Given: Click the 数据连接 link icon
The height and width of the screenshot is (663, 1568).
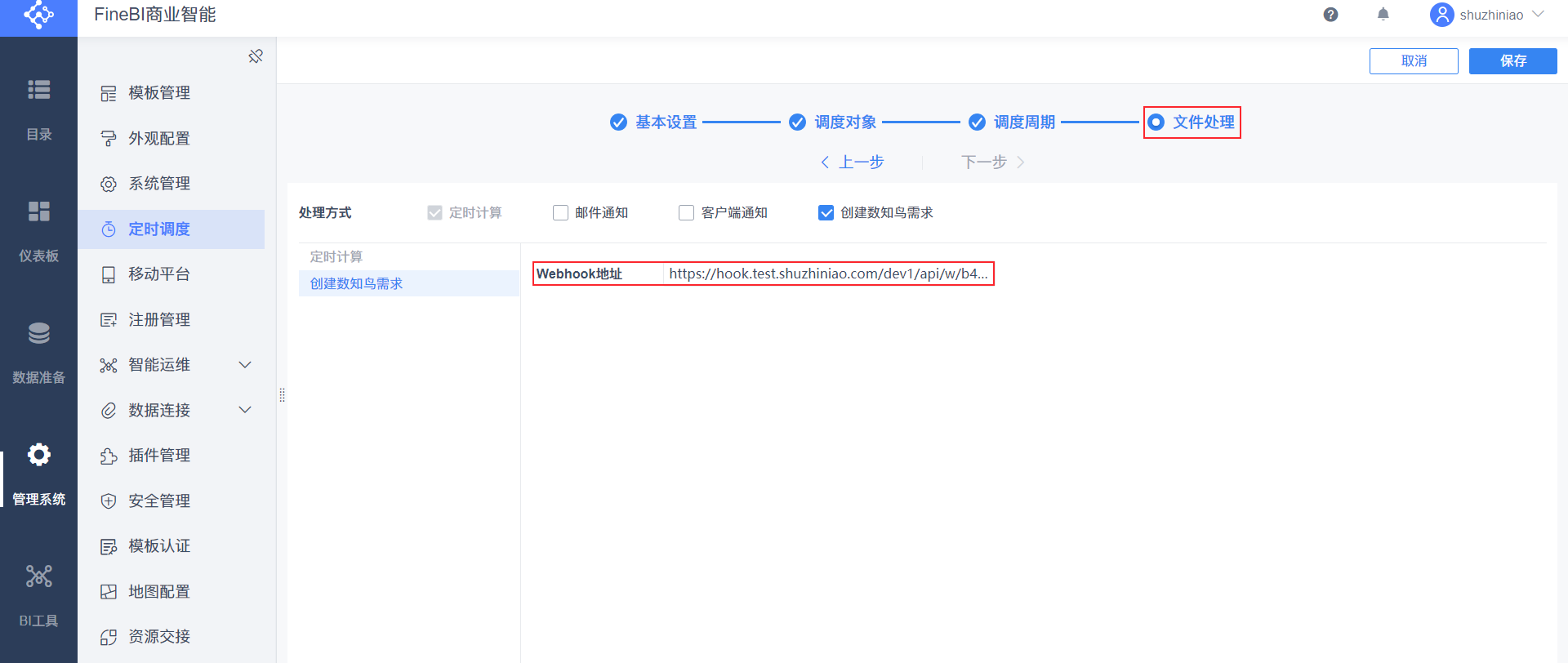Looking at the screenshot, I should pos(108,411).
